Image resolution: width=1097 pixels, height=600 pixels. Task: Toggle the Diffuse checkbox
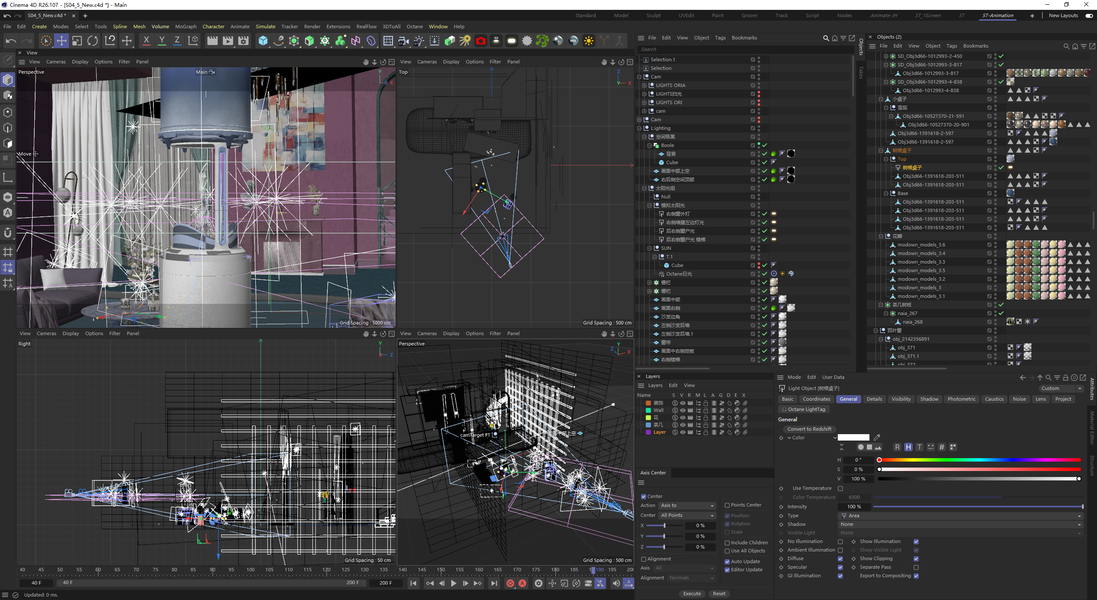(x=840, y=558)
